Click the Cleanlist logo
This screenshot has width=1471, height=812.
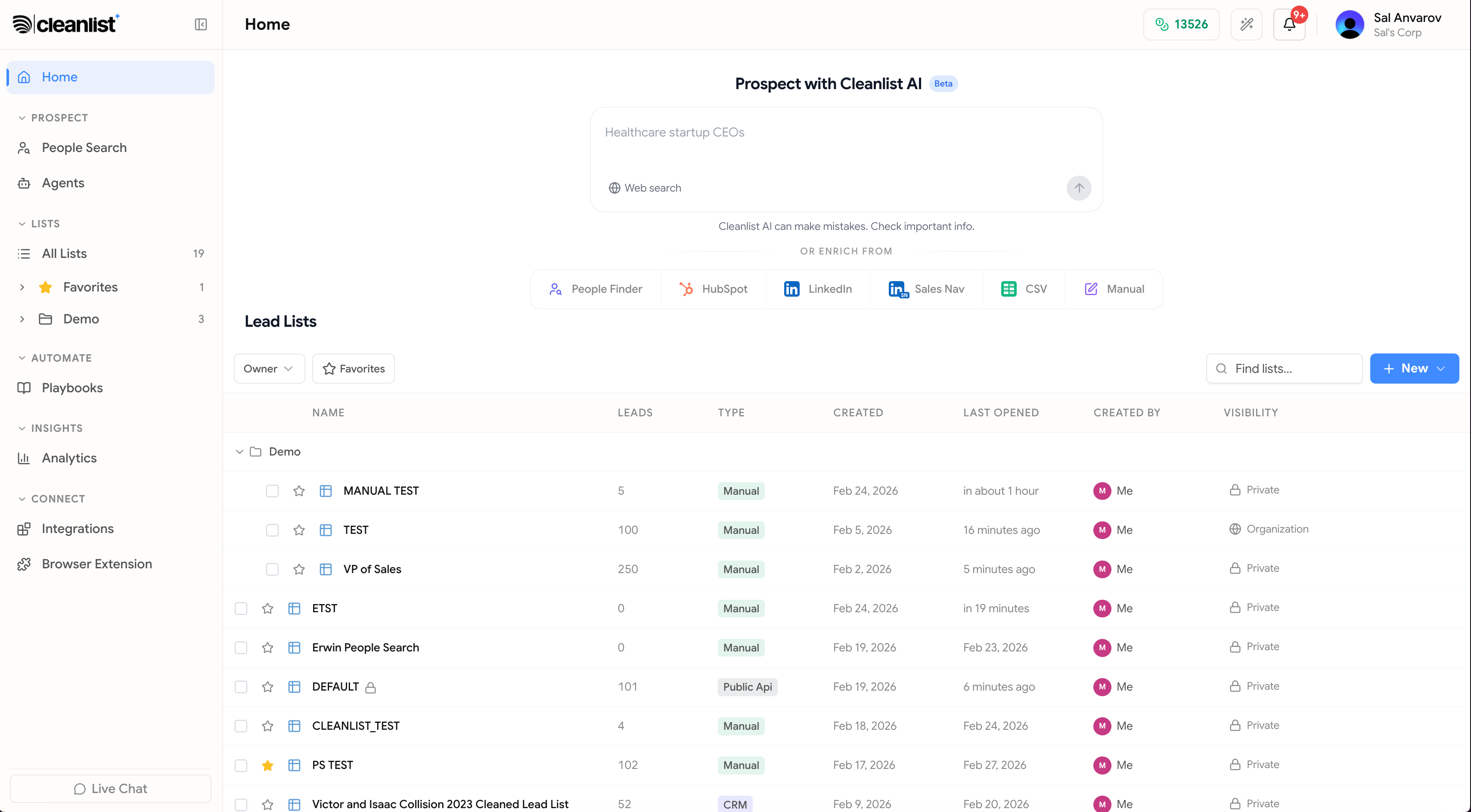click(x=66, y=24)
